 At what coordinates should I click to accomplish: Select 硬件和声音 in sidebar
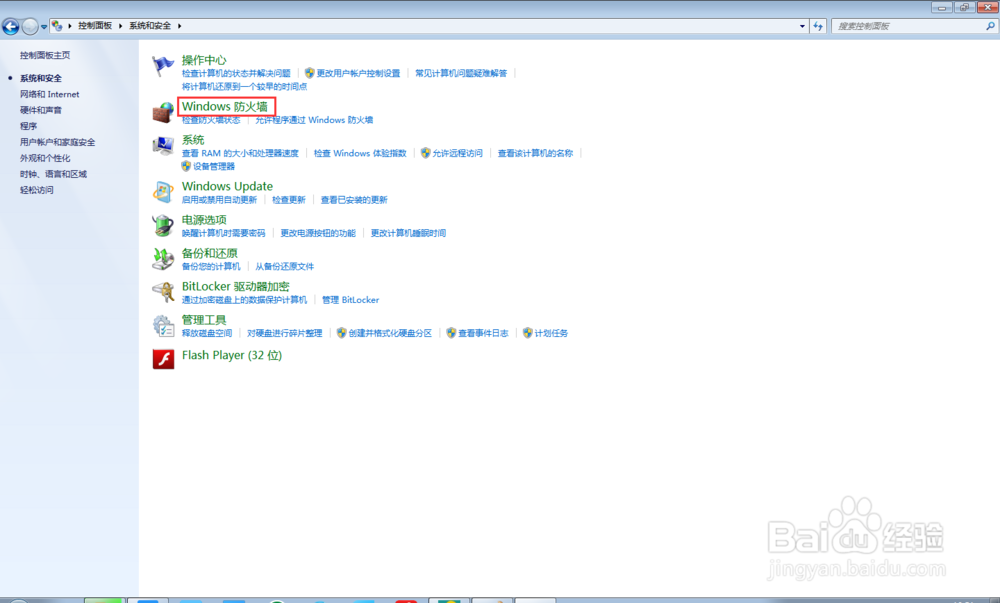click(x=41, y=110)
